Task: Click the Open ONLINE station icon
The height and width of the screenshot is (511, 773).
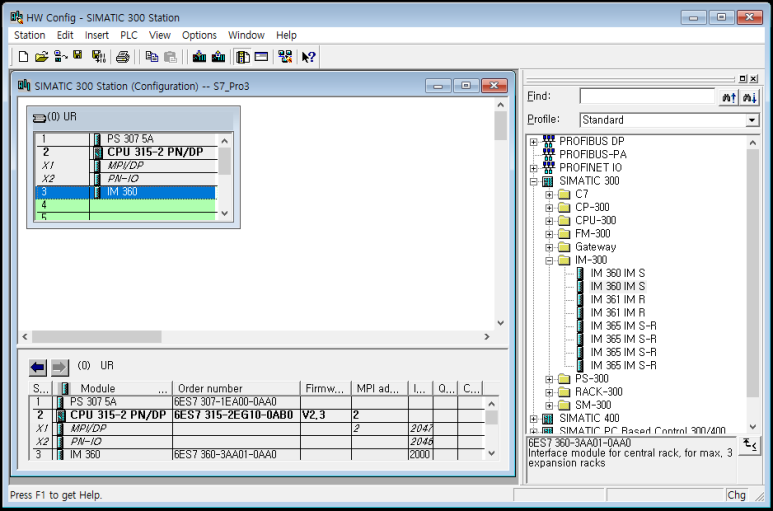Action: 60,57
